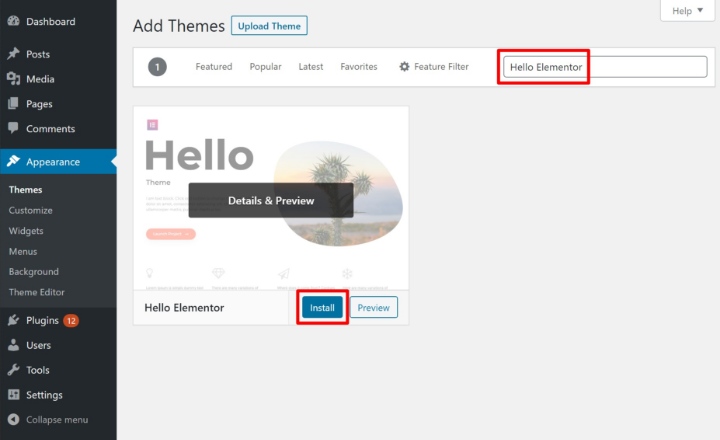Switch to the Popular themes tab
The height and width of the screenshot is (440, 720).
tap(265, 67)
